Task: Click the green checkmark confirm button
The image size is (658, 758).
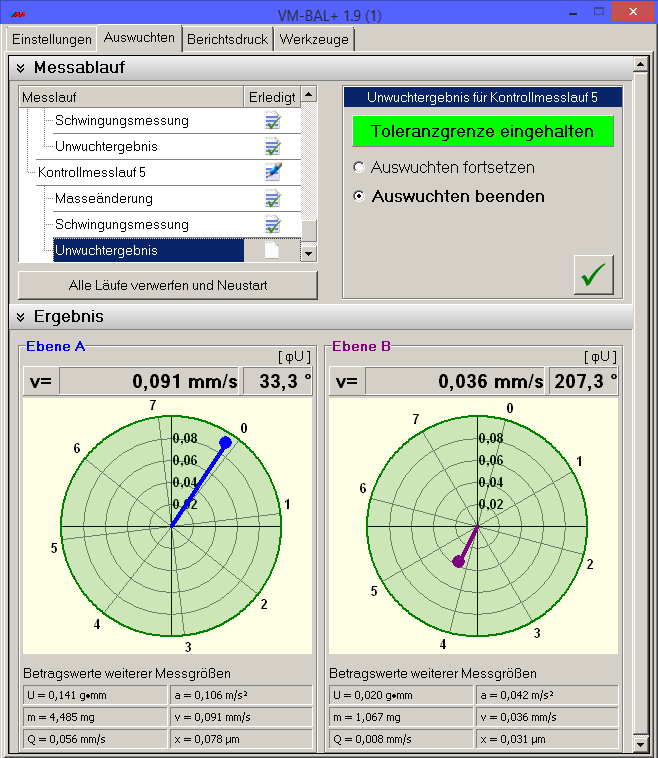Action: 594,275
